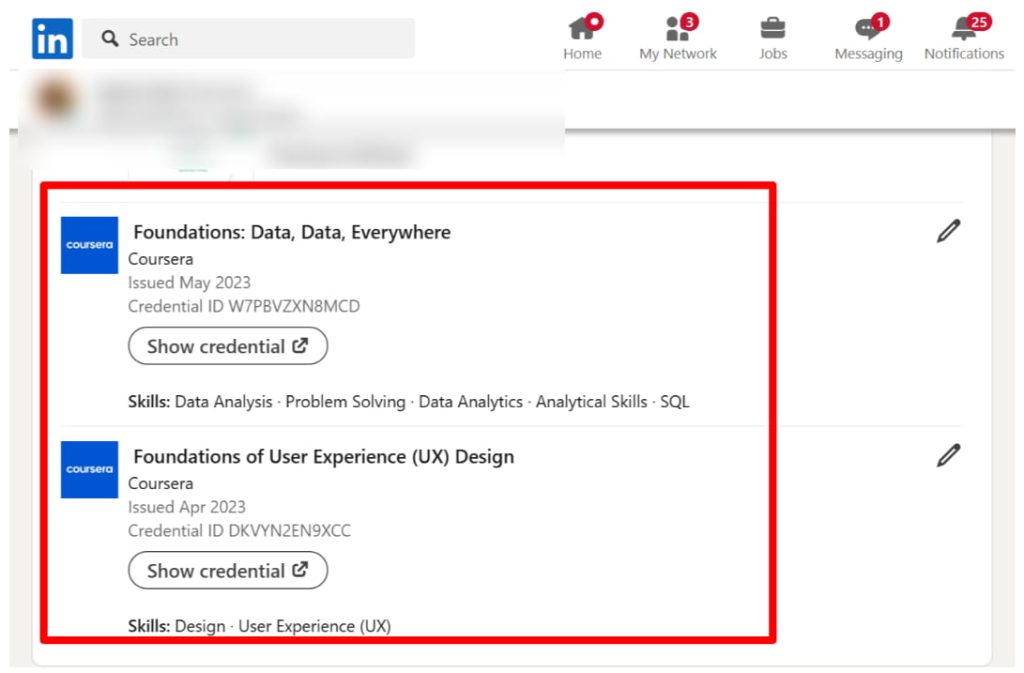
Task: Click 'Issued May 2023' text
Action: [189, 283]
